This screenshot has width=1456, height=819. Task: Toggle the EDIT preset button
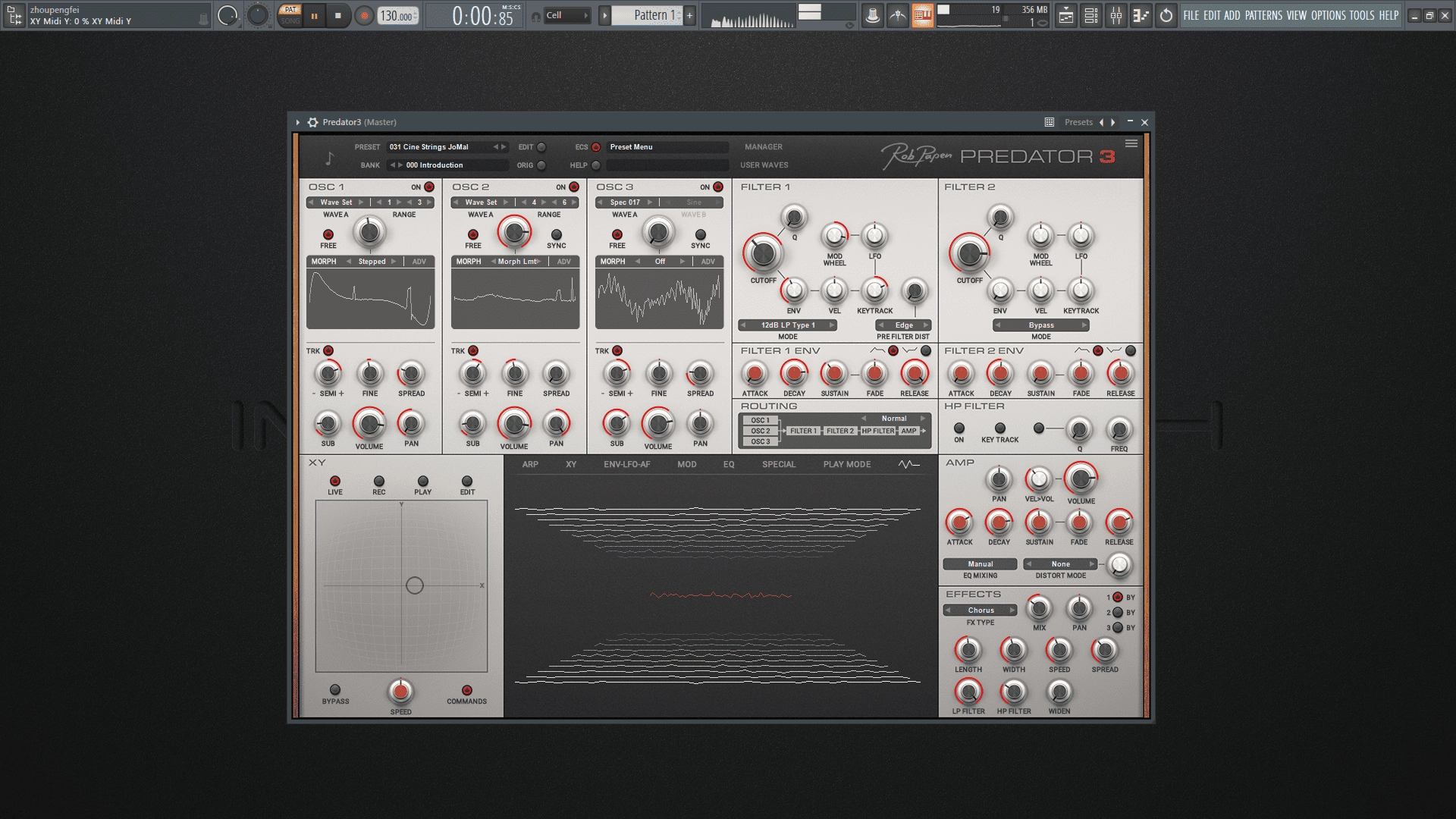[541, 147]
